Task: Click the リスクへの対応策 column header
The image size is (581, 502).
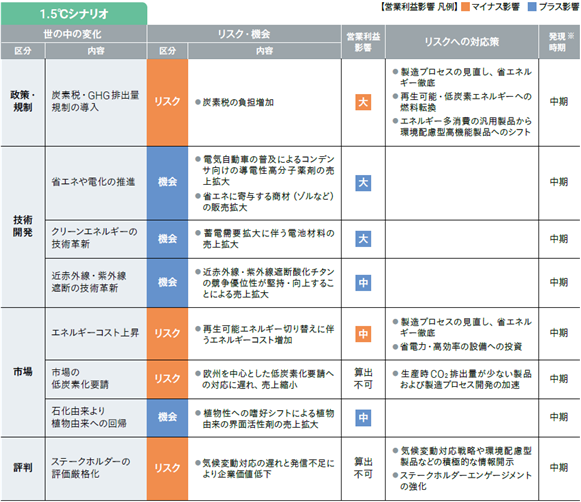Action: pos(462,42)
